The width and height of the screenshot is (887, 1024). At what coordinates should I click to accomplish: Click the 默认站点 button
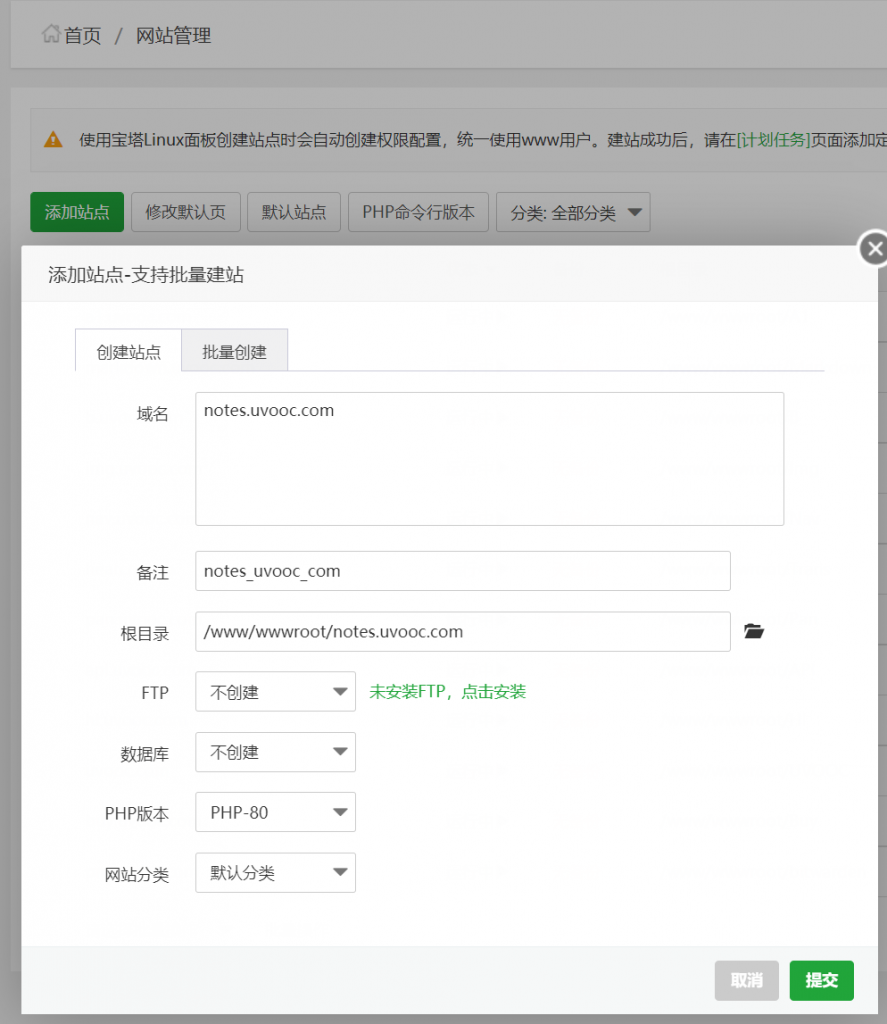tap(293, 212)
